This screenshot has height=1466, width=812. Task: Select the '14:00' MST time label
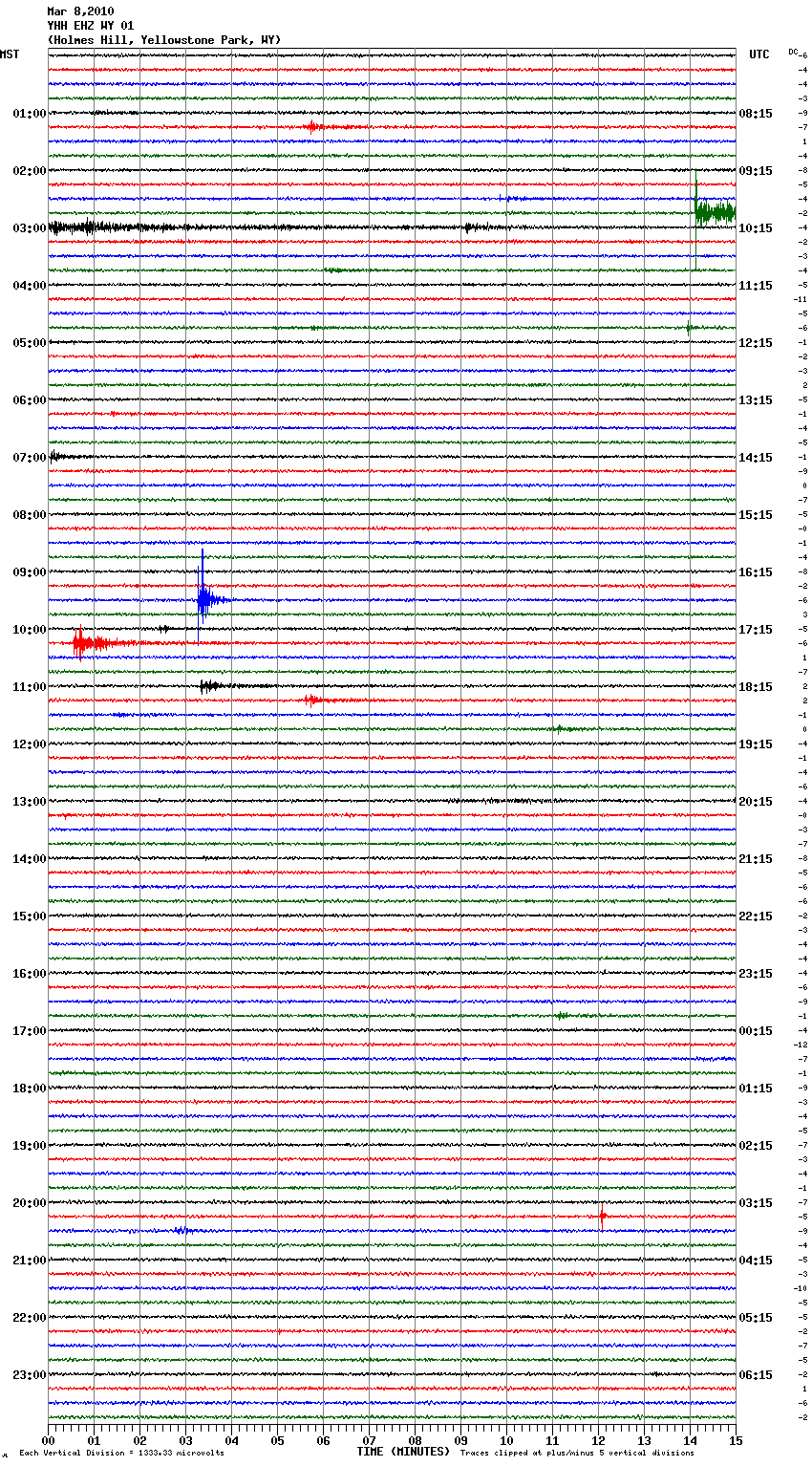pos(30,859)
